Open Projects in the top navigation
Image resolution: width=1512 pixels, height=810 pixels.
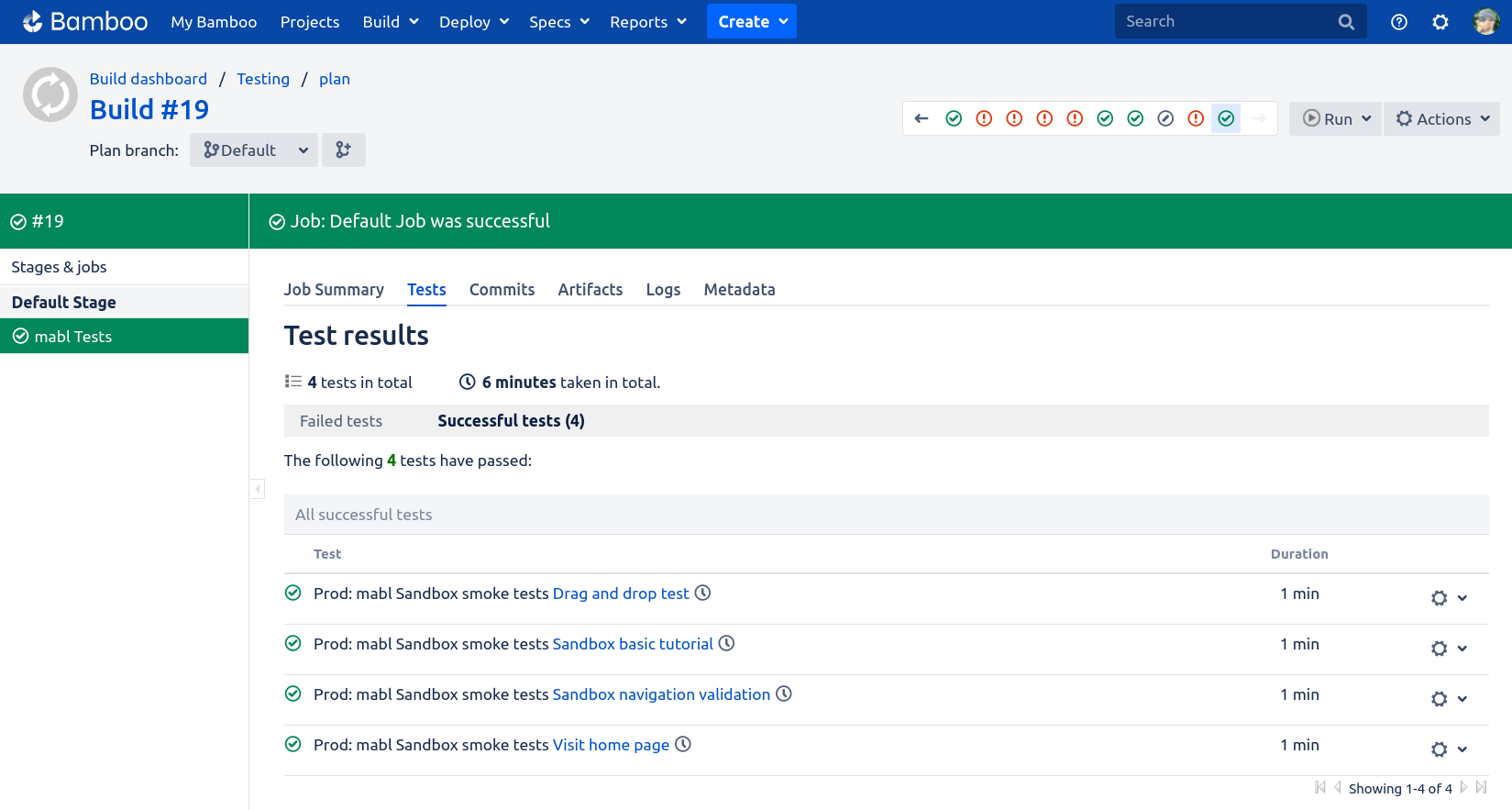(x=310, y=22)
